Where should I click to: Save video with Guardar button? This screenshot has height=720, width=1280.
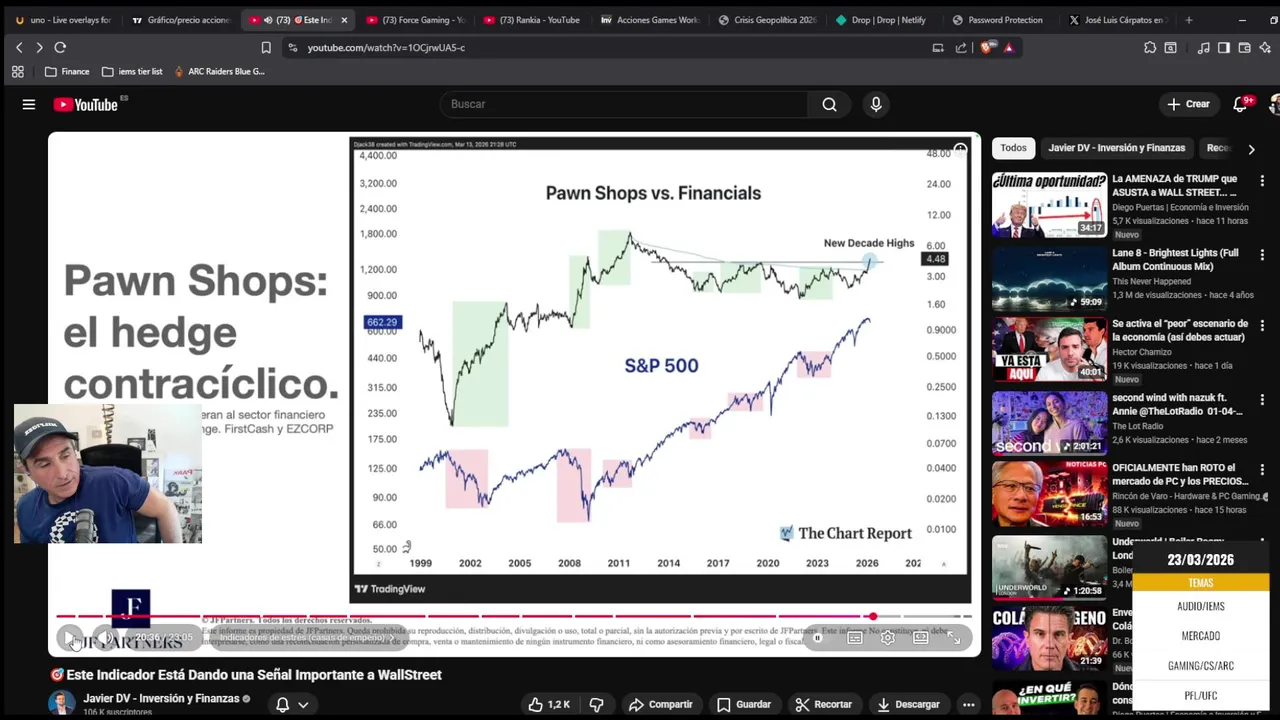point(744,704)
